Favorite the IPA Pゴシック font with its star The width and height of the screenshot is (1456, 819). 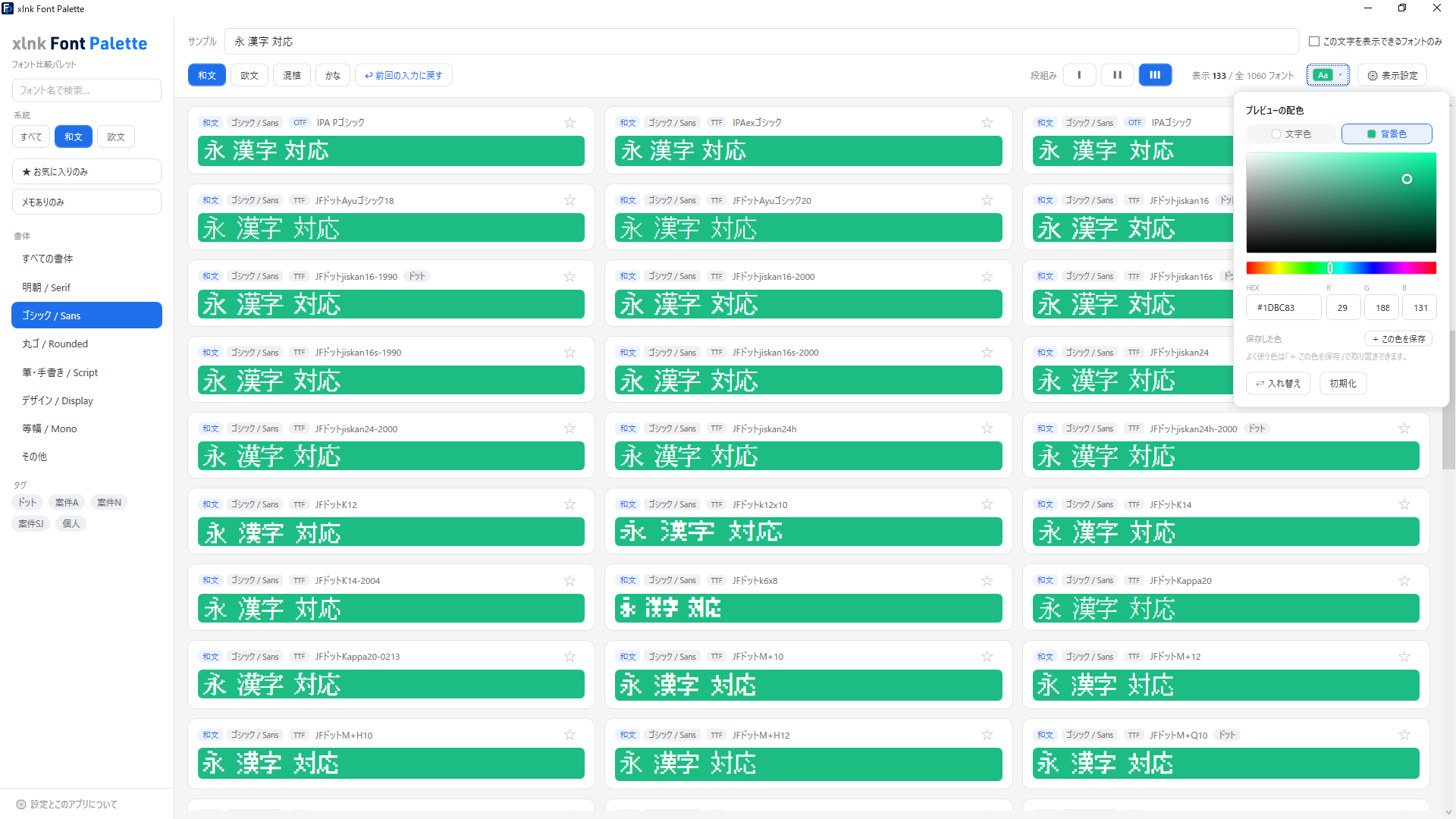coord(570,123)
